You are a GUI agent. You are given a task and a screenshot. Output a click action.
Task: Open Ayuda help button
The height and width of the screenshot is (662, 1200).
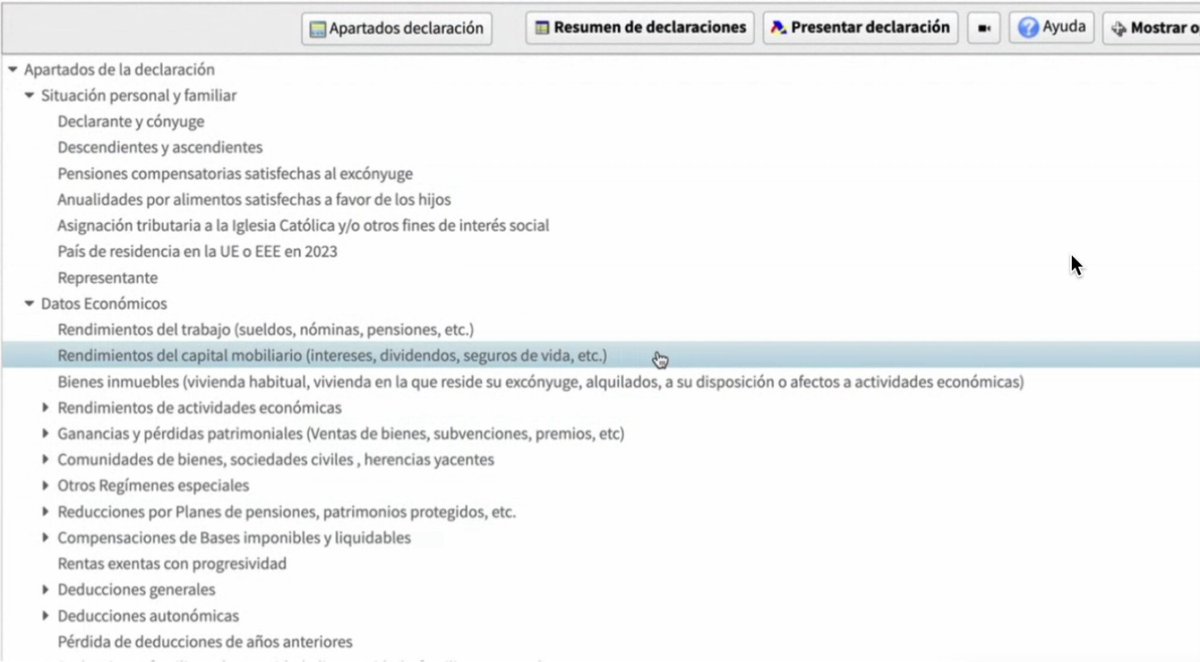tap(1052, 27)
